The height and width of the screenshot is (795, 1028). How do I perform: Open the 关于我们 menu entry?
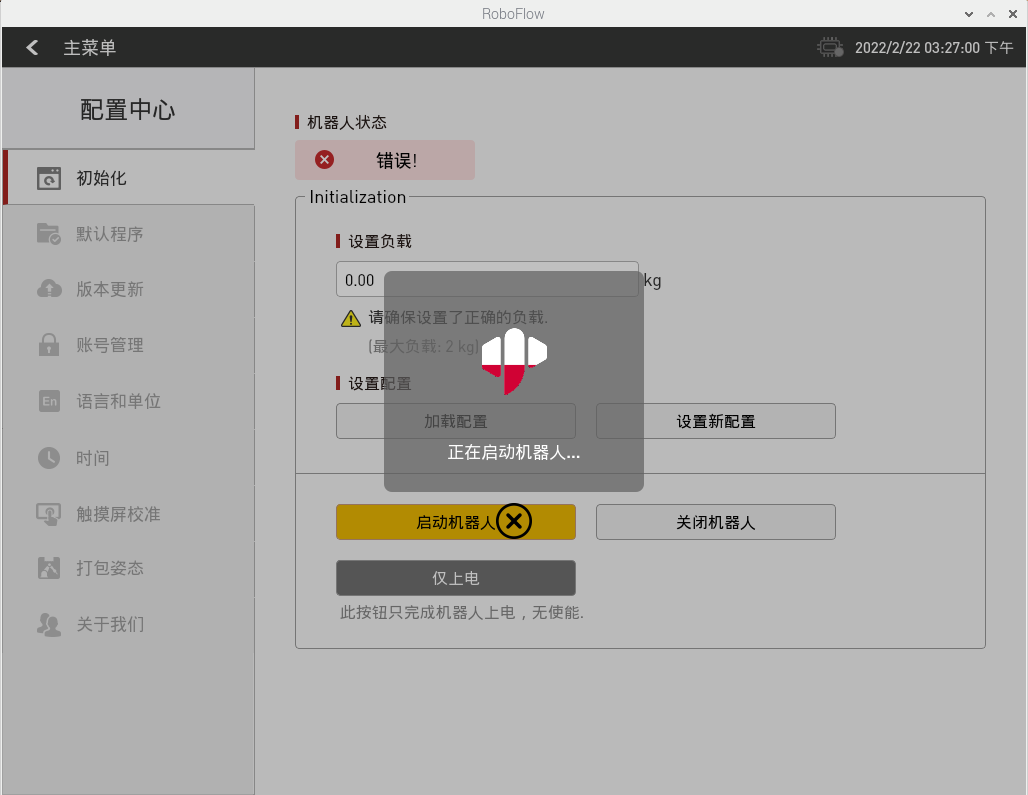pos(110,624)
